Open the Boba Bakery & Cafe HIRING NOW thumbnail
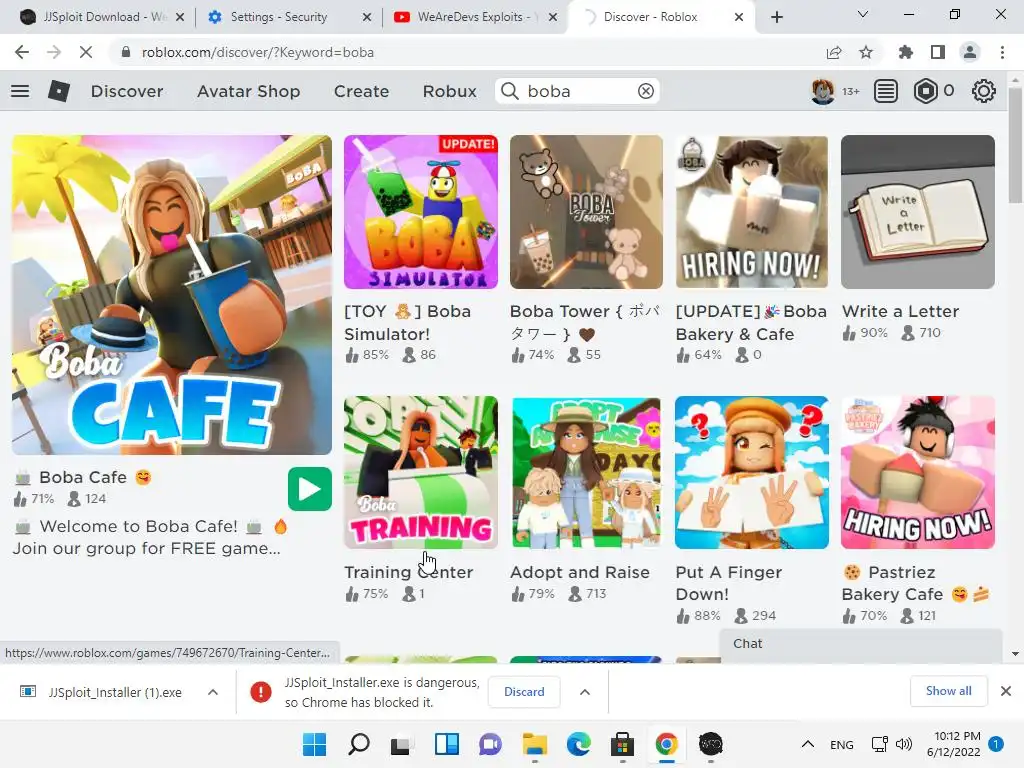1024x768 pixels. 752,212
